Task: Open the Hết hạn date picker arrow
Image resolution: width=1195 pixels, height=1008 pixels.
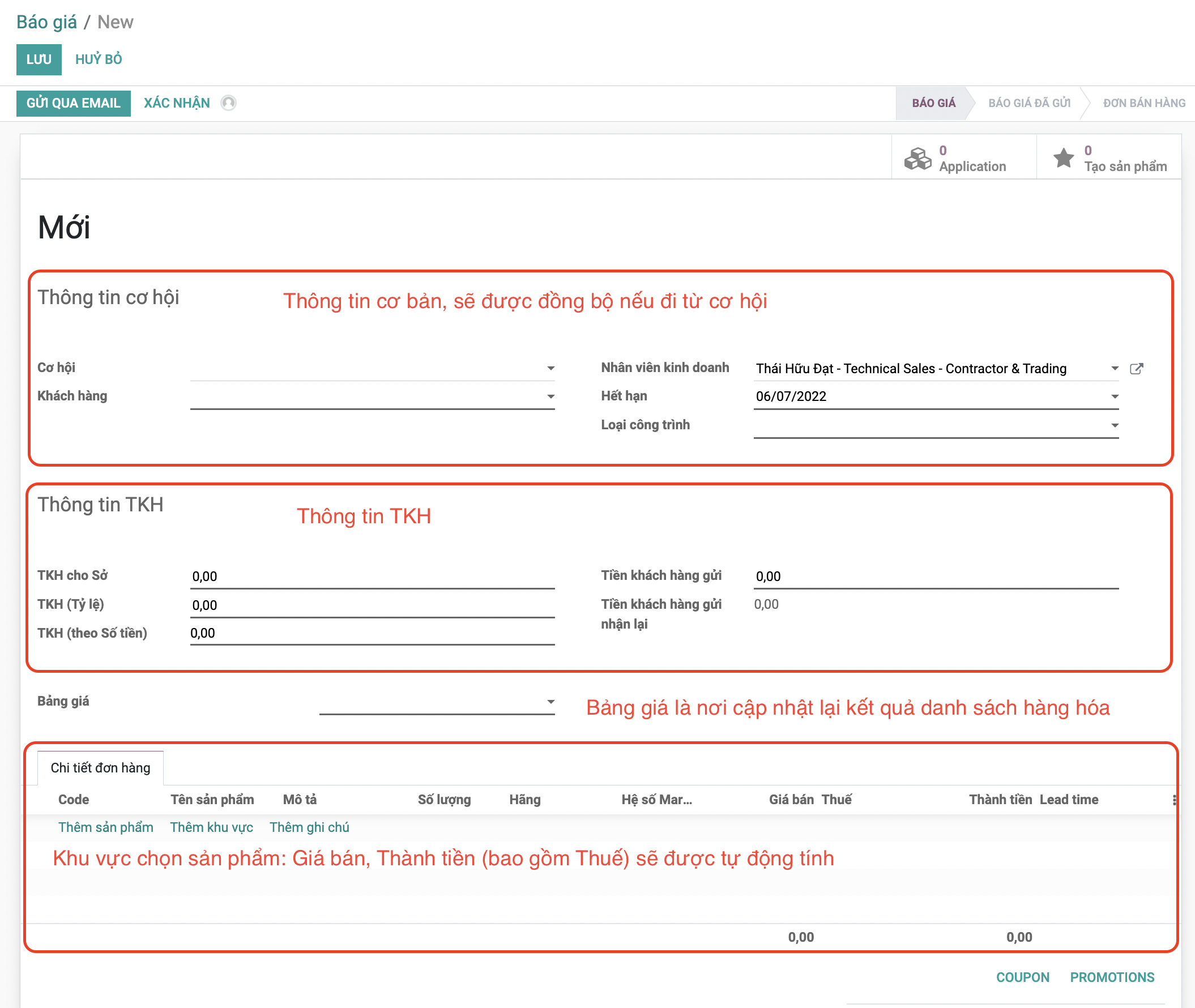Action: [x=1114, y=396]
